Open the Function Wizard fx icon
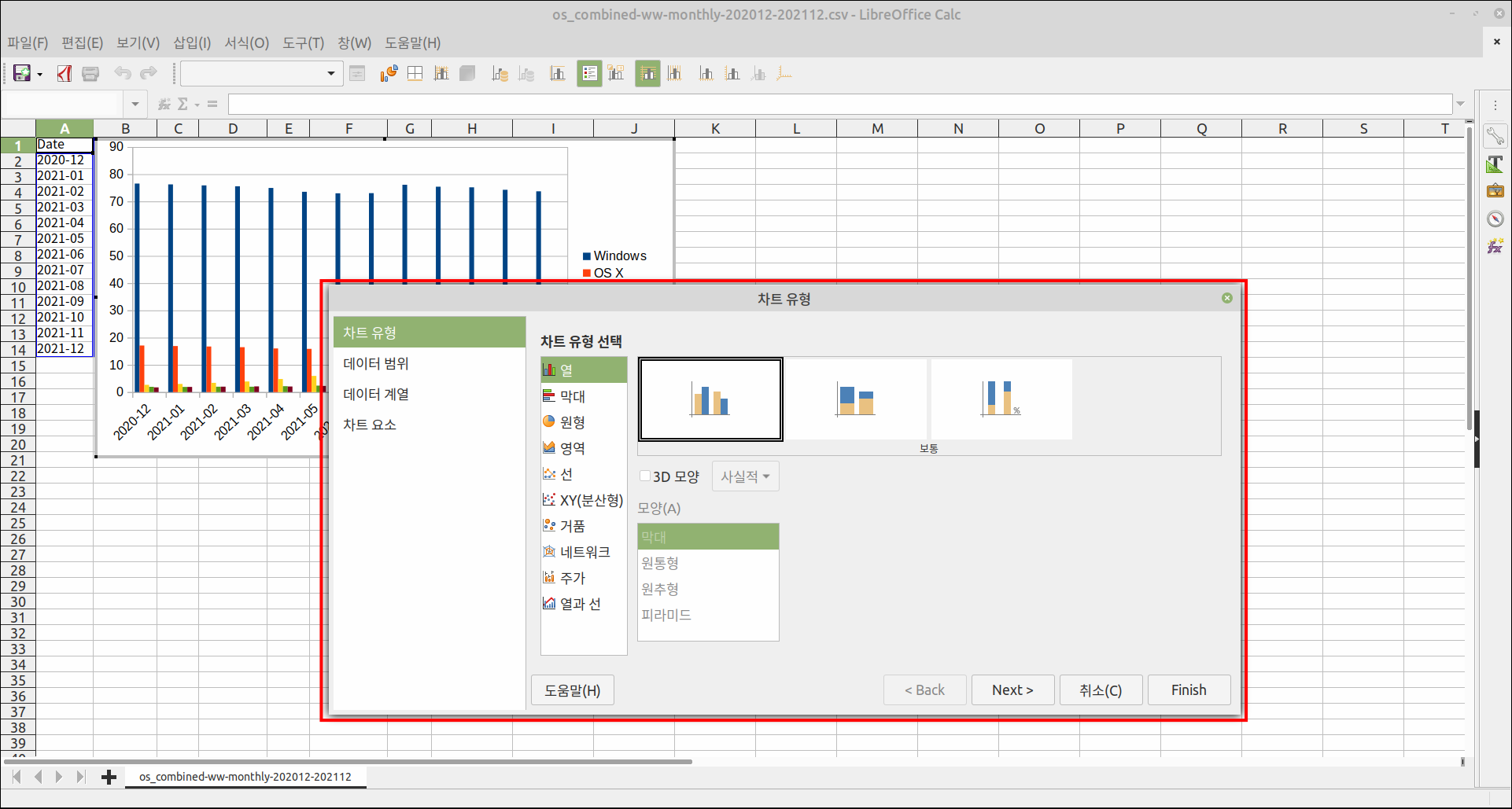This screenshot has width=1512, height=809. pos(164,104)
